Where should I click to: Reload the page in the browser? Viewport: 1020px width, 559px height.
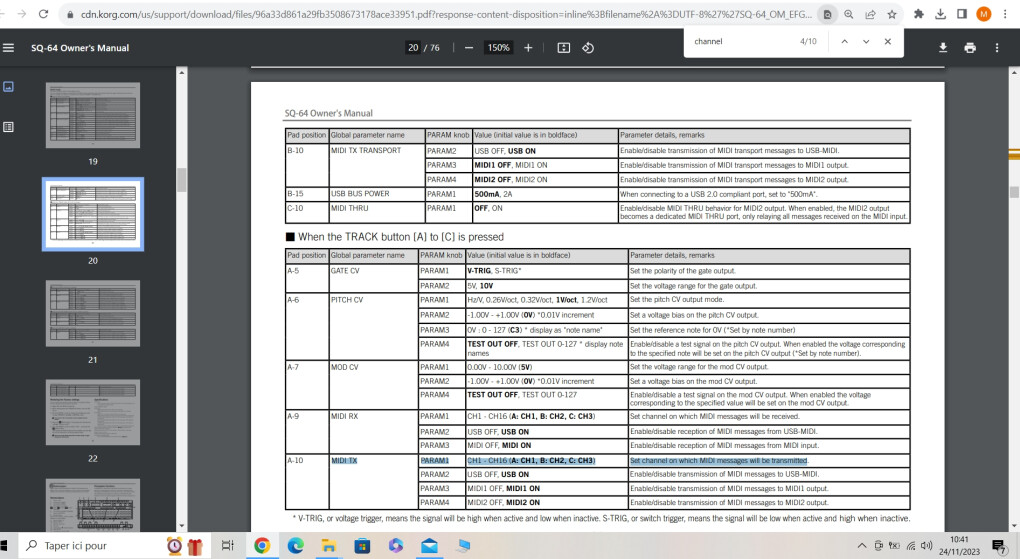click(43, 14)
